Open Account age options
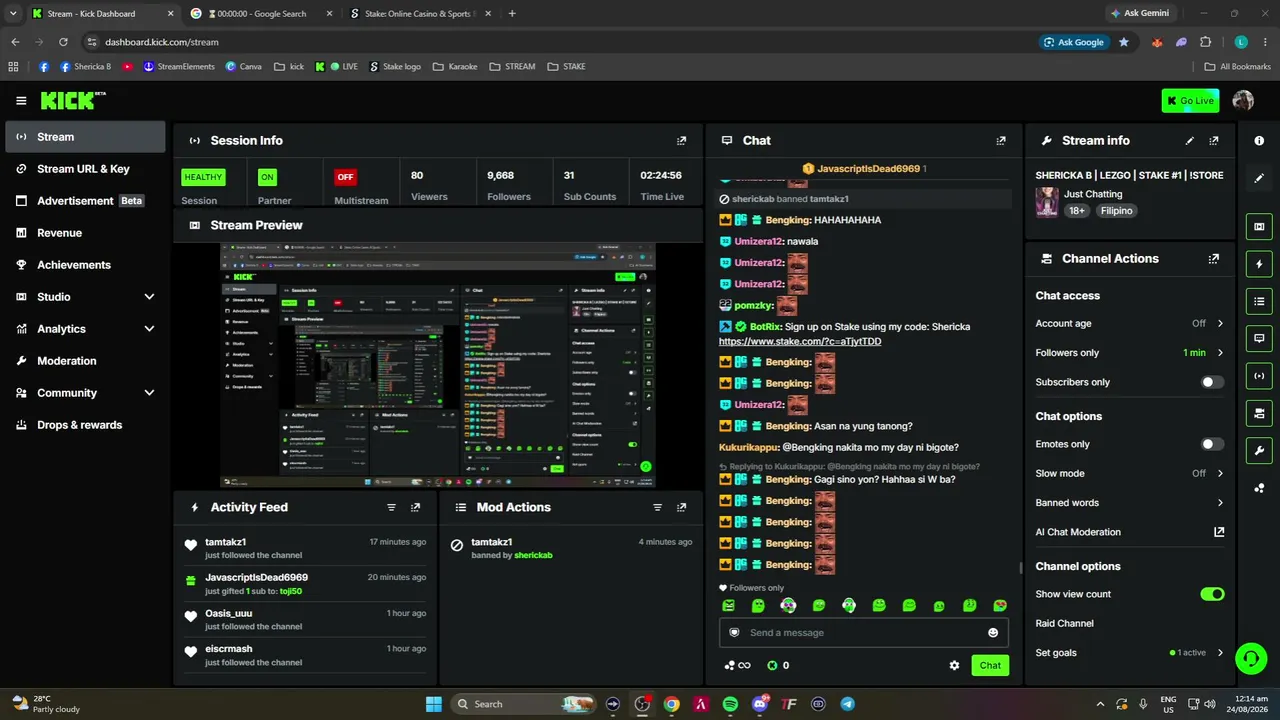 [x=1130, y=324]
